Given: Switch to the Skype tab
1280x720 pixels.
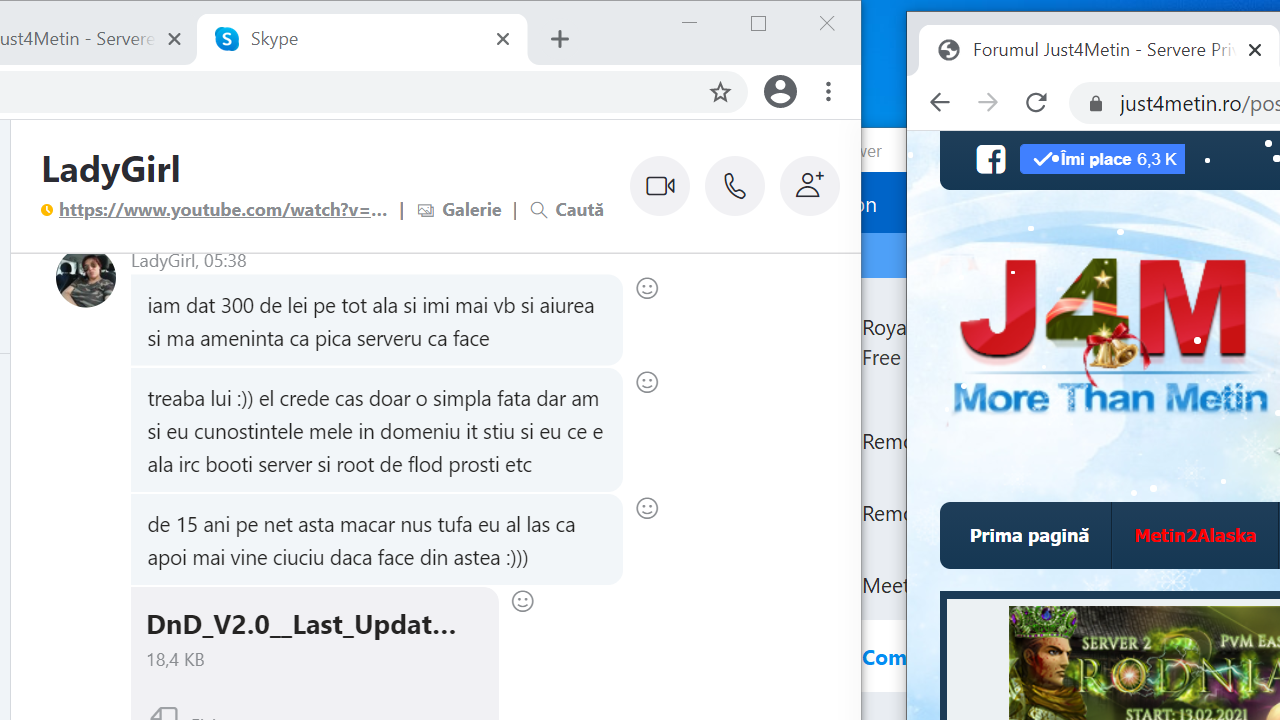Looking at the screenshot, I should tap(362, 39).
